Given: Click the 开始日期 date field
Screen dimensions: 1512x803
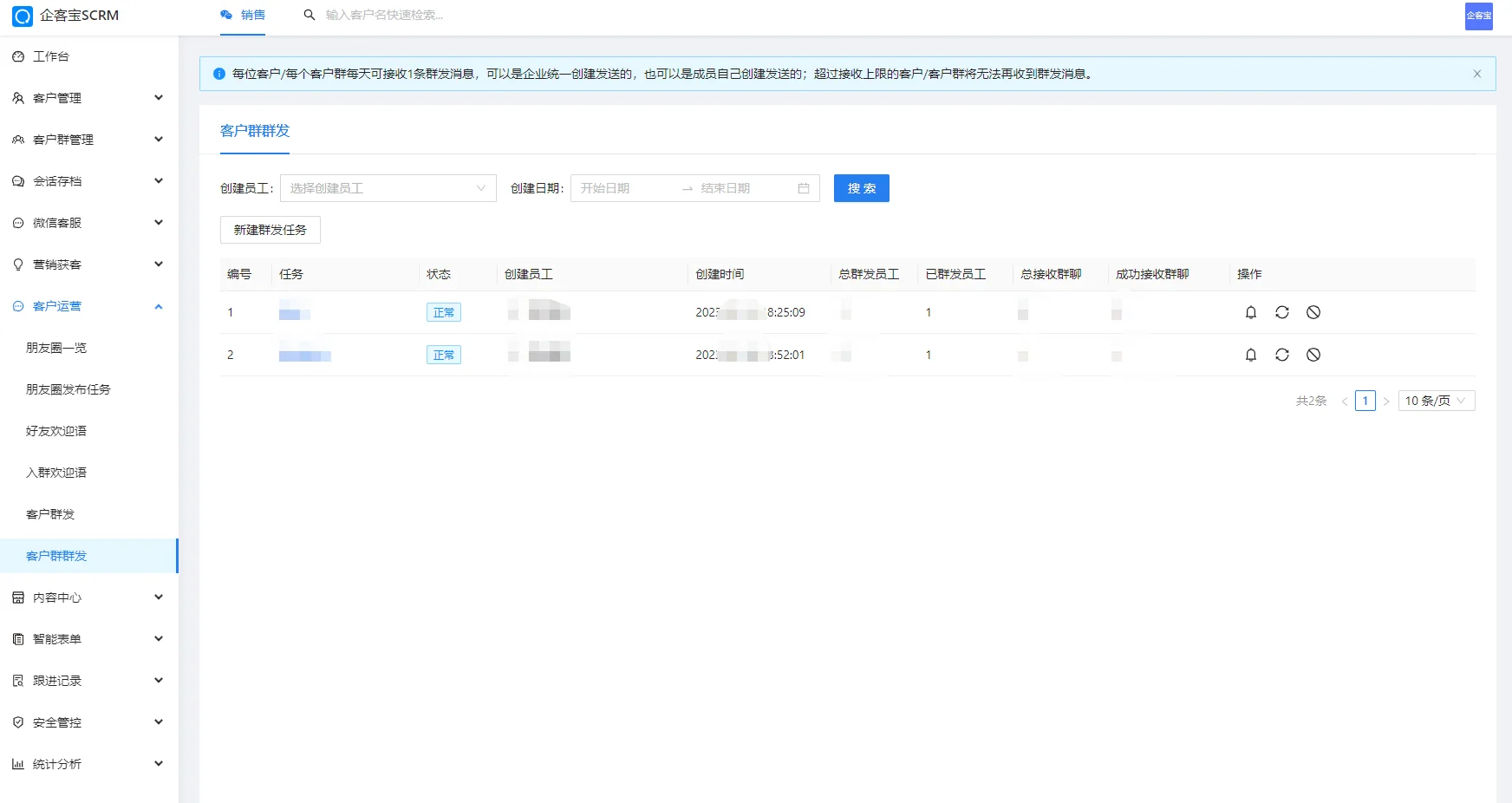Looking at the screenshot, I should [626, 188].
